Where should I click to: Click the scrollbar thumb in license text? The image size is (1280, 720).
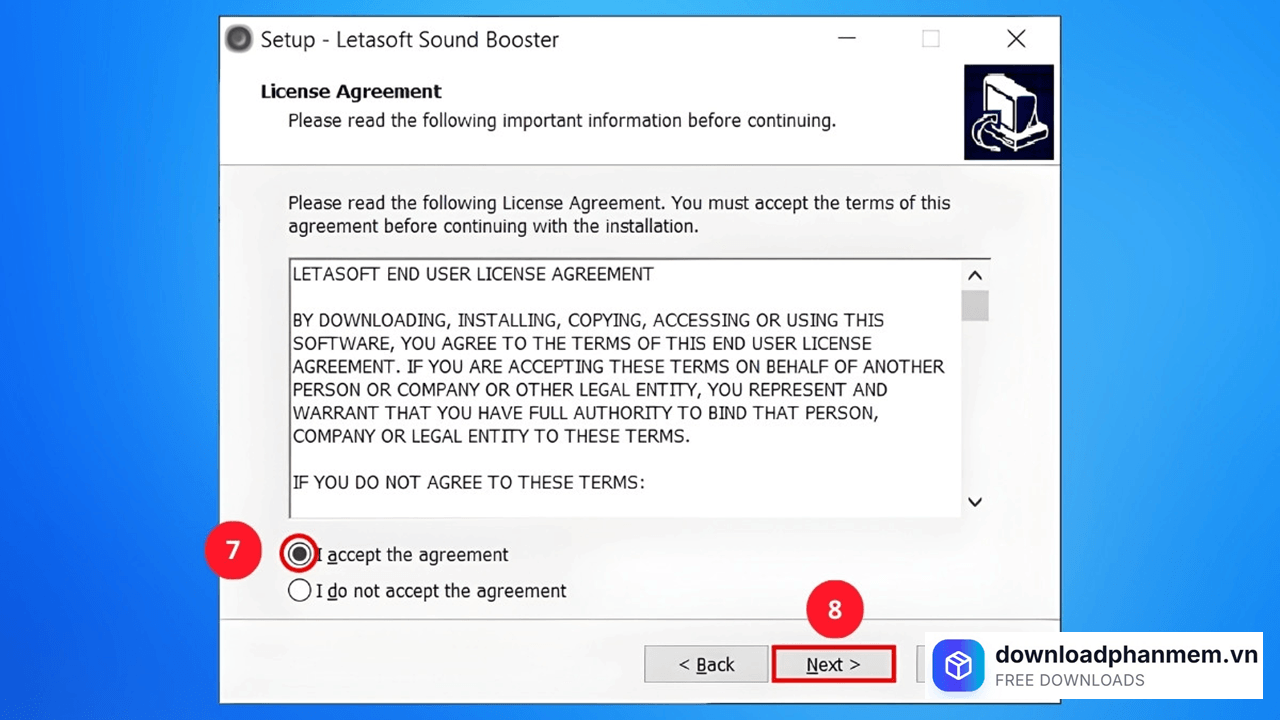[974, 306]
